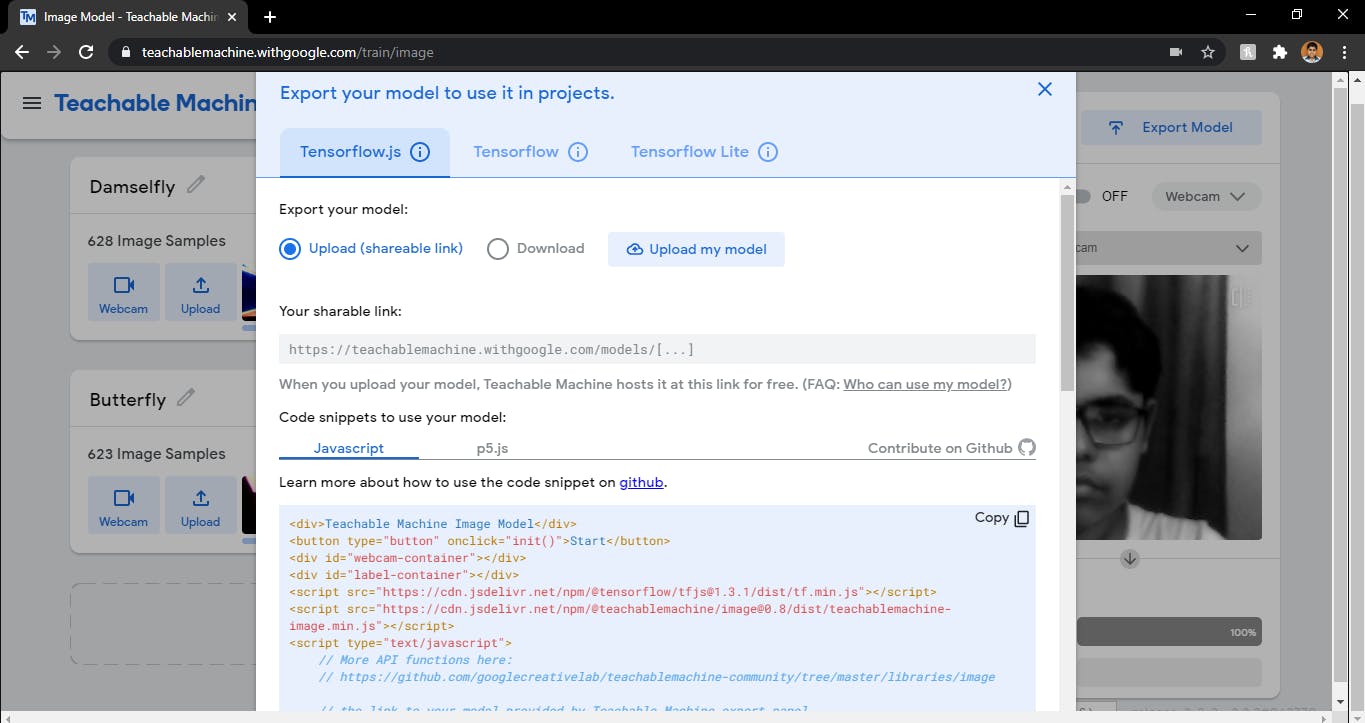The width and height of the screenshot is (1365, 723).
Task: Click the GitHub logo icon
Action: pyautogui.click(x=1027, y=448)
